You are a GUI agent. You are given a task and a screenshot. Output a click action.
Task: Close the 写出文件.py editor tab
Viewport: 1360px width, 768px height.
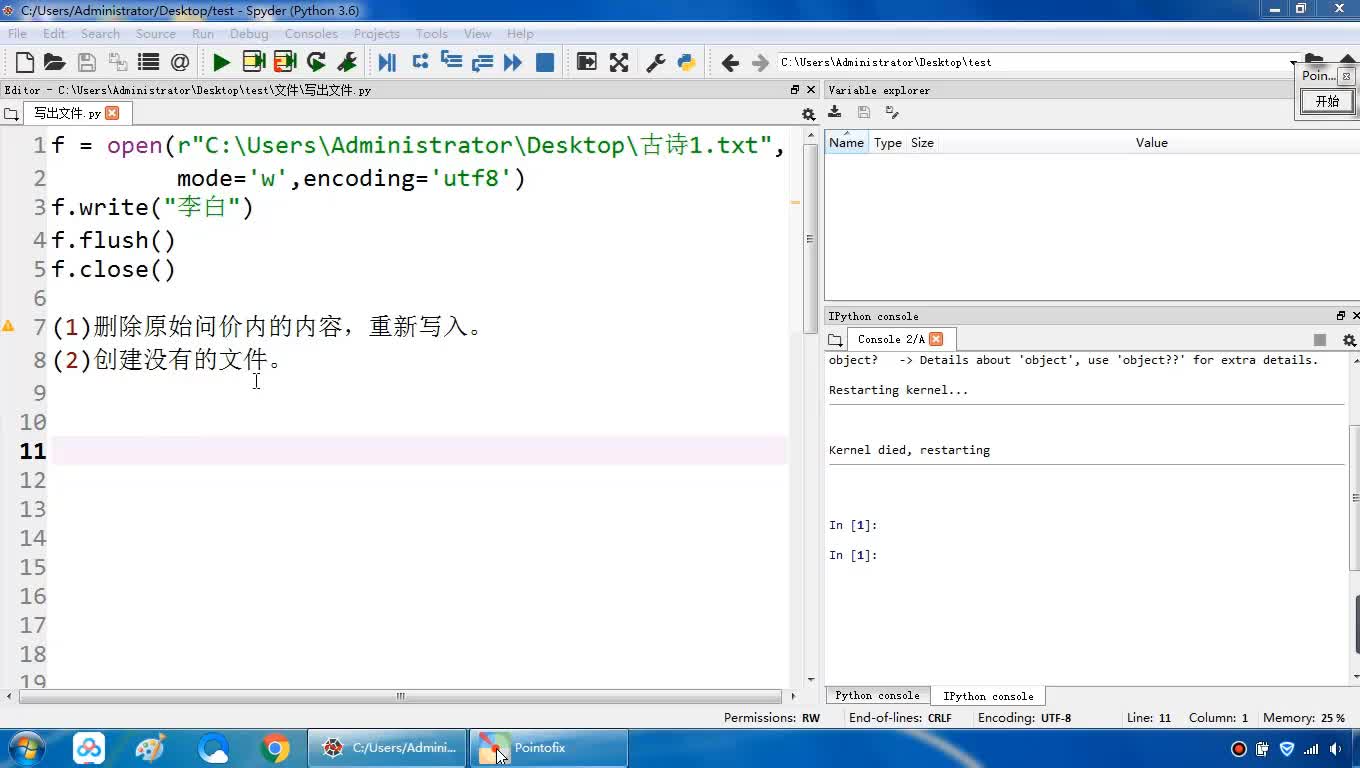pos(112,113)
